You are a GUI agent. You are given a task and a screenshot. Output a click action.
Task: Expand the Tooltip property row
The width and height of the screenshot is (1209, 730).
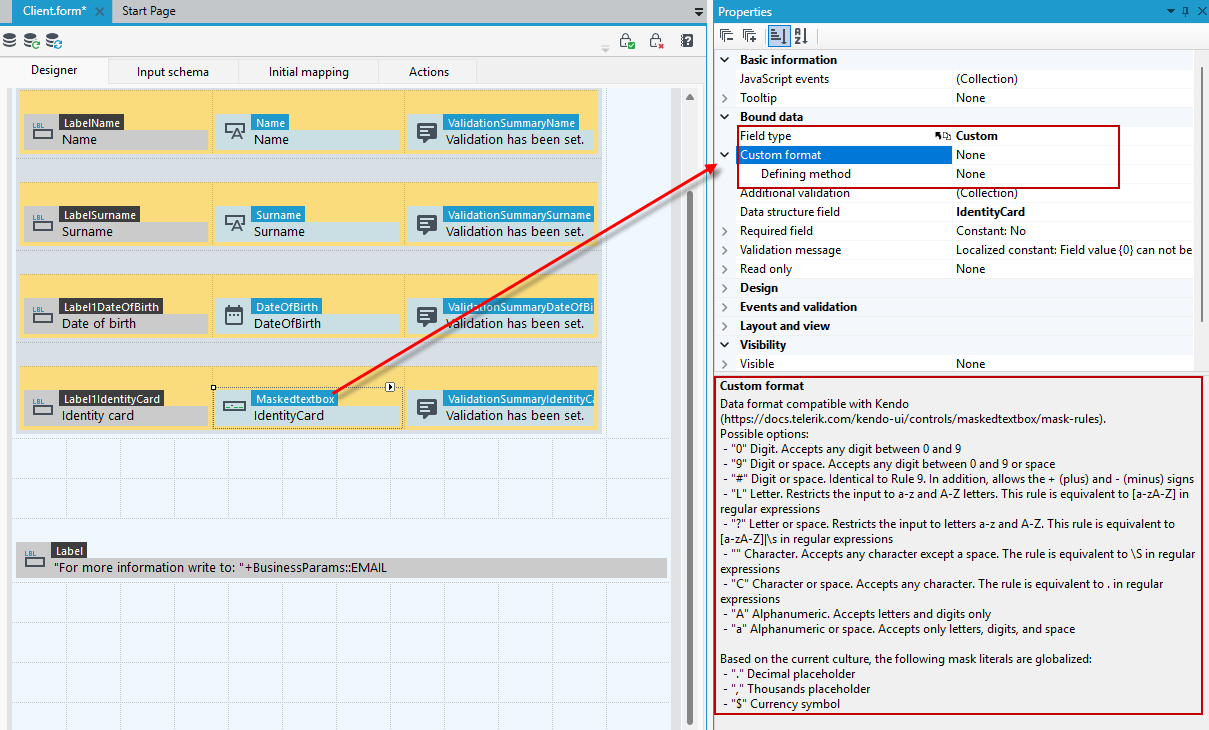pos(725,98)
